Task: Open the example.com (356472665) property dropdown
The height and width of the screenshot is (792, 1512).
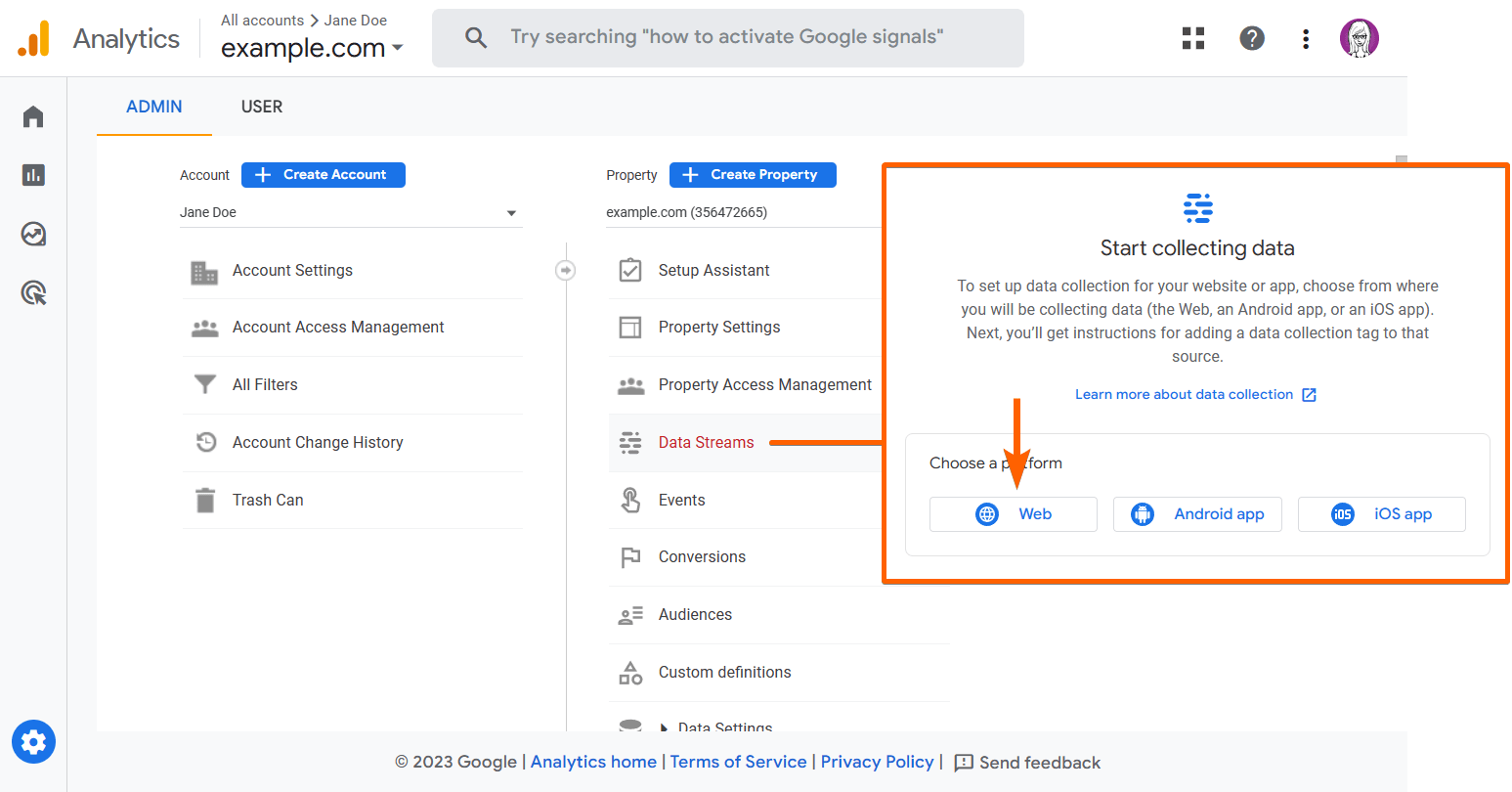Action: click(x=743, y=212)
